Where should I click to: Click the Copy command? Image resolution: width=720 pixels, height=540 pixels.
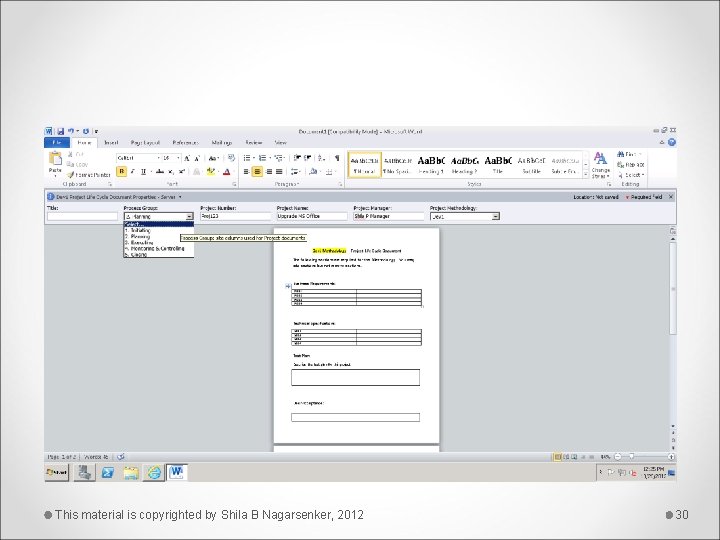coord(77,164)
